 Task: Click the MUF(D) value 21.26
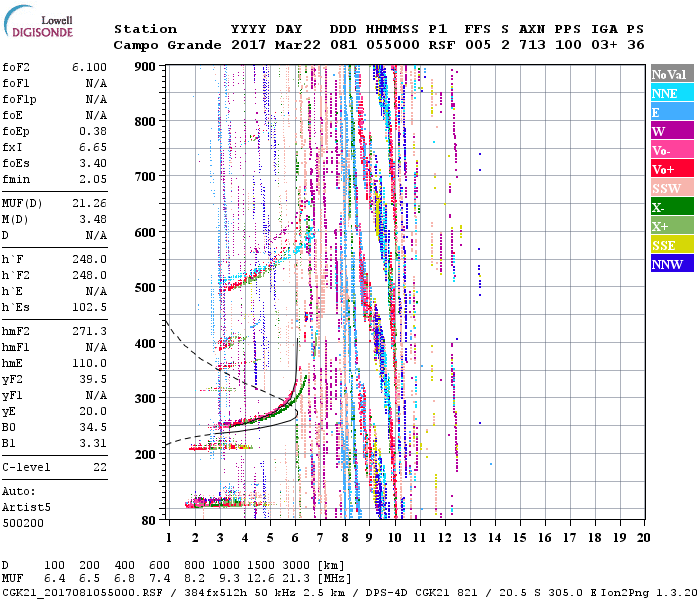pos(89,204)
